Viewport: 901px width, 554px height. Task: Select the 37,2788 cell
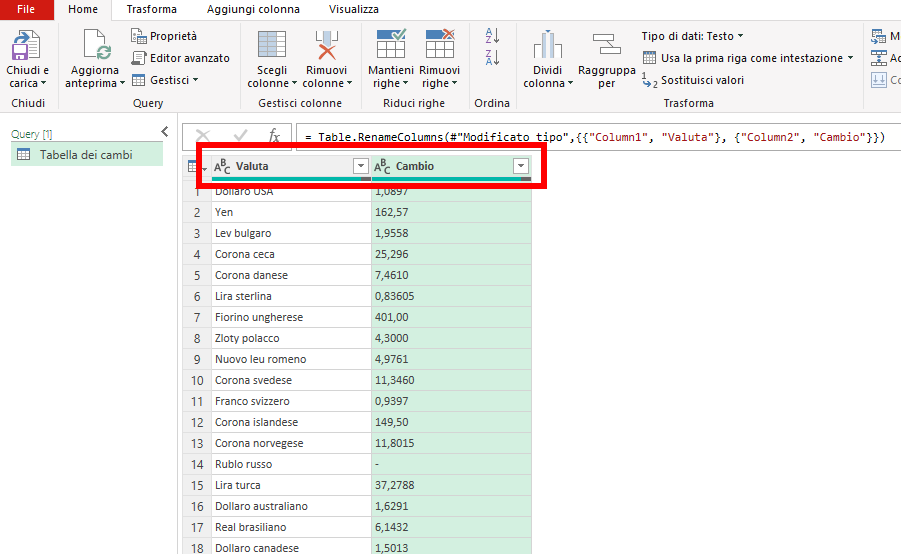pos(452,485)
